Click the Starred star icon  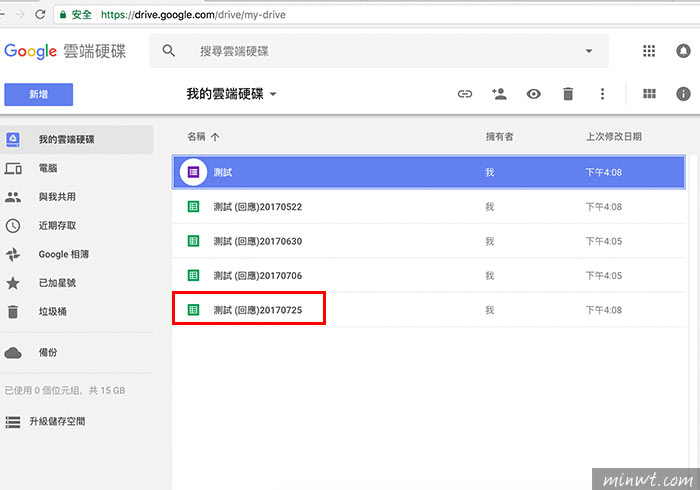[x=13, y=283]
